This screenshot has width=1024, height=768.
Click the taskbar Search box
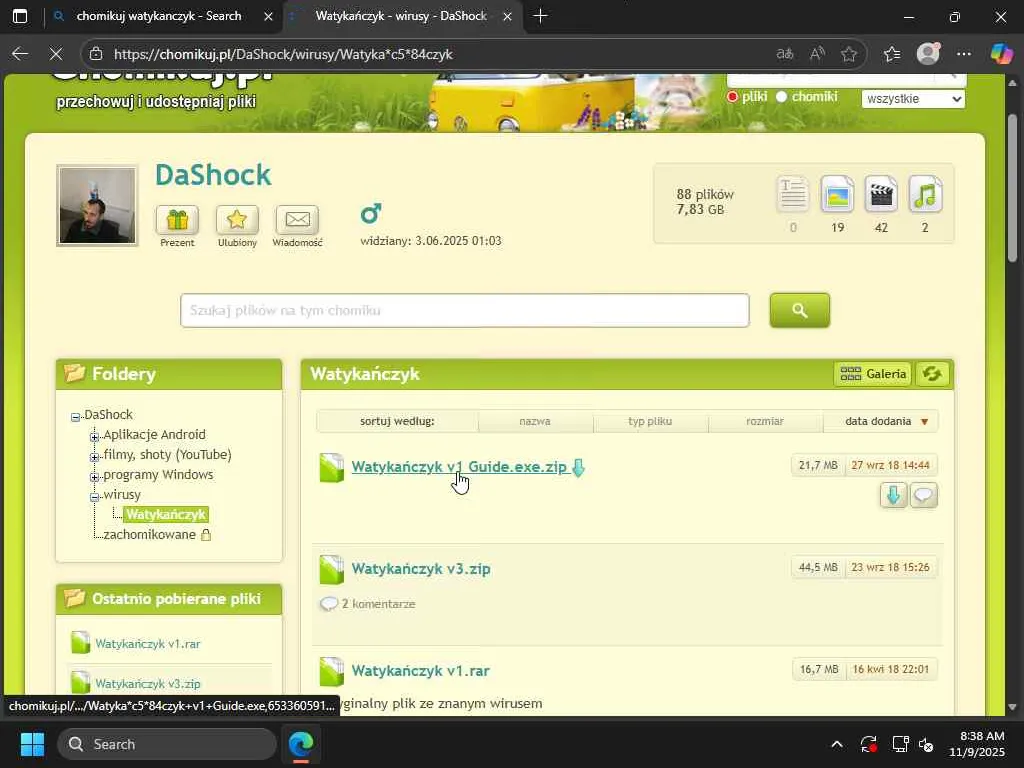click(167, 744)
